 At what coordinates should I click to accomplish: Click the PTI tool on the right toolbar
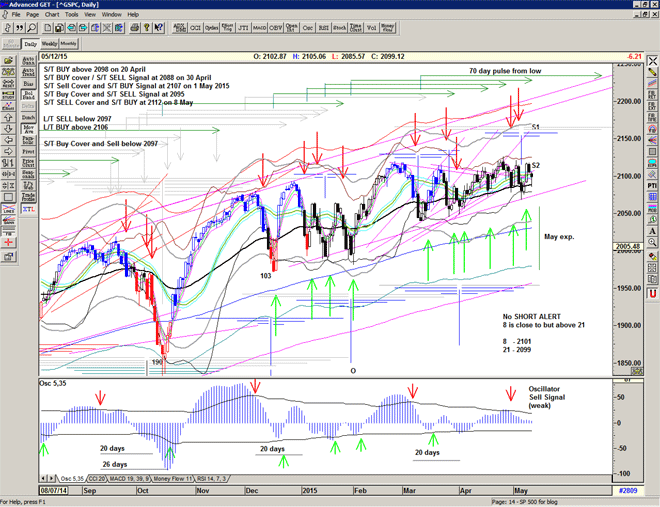(x=650, y=186)
